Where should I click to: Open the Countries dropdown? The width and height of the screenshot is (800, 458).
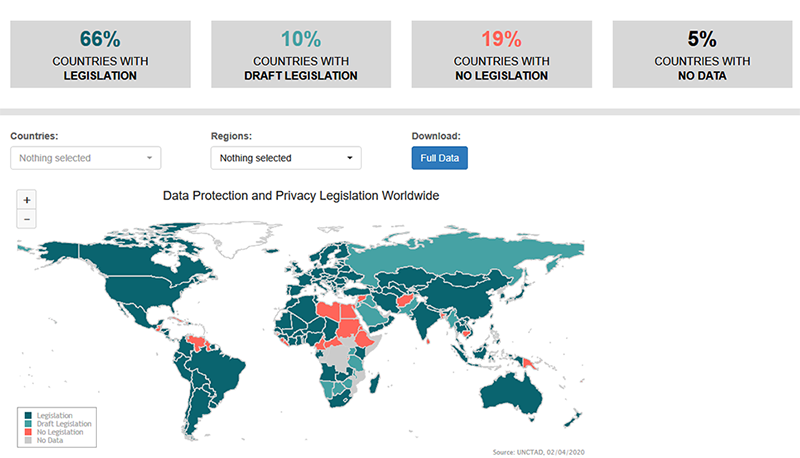coord(85,158)
